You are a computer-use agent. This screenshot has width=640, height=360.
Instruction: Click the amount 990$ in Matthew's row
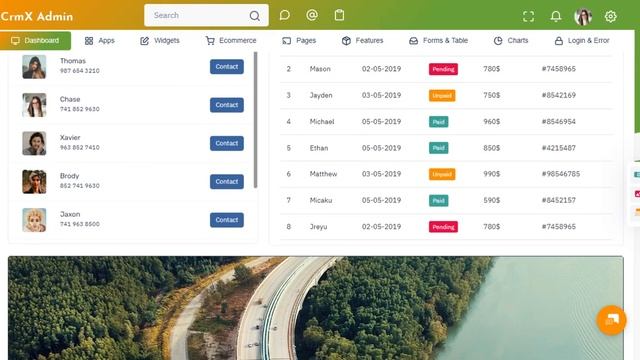[x=492, y=174]
